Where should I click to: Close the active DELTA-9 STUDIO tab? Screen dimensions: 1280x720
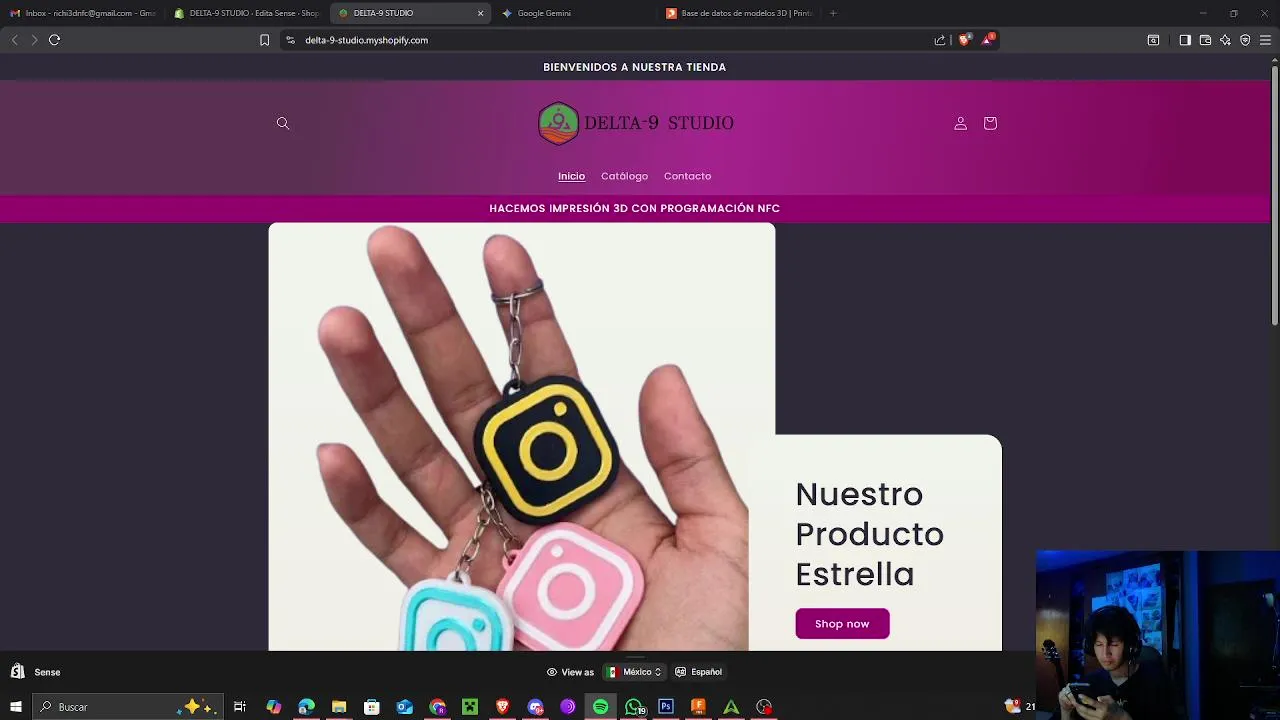tap(480, 13)
